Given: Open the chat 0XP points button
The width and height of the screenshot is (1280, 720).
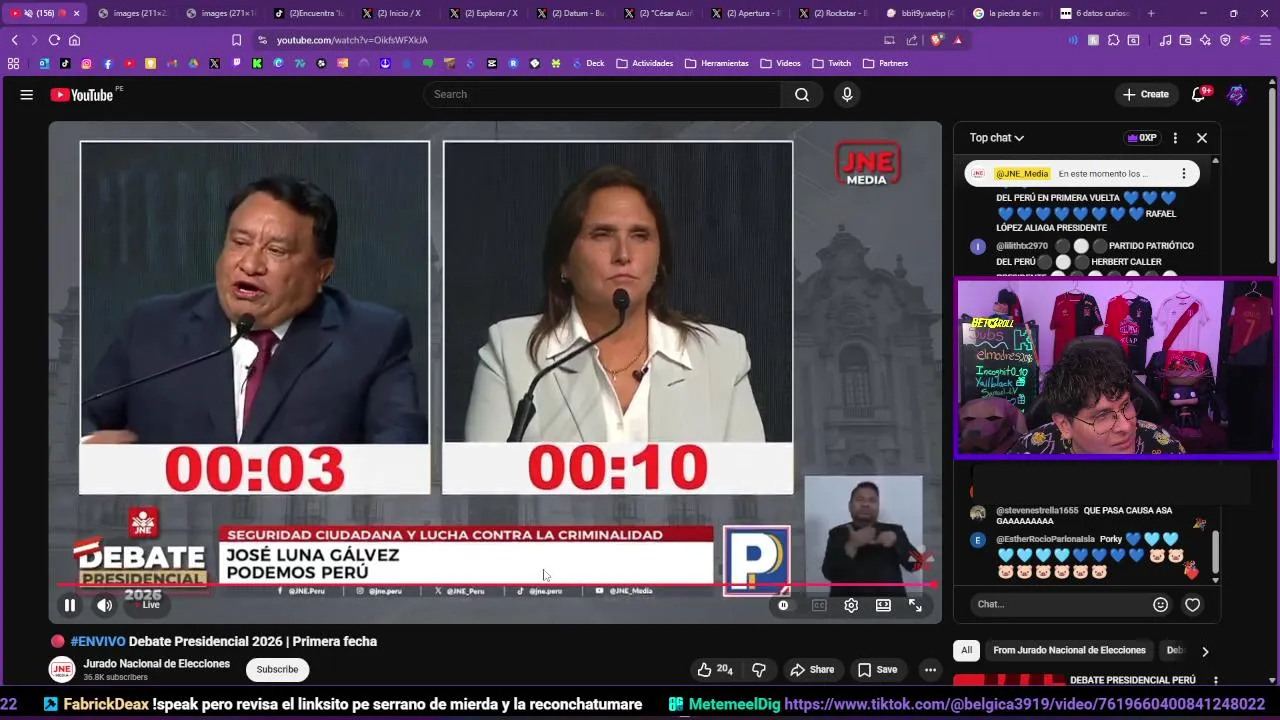Looking at the screenshot, I should tap(1141, 138).
